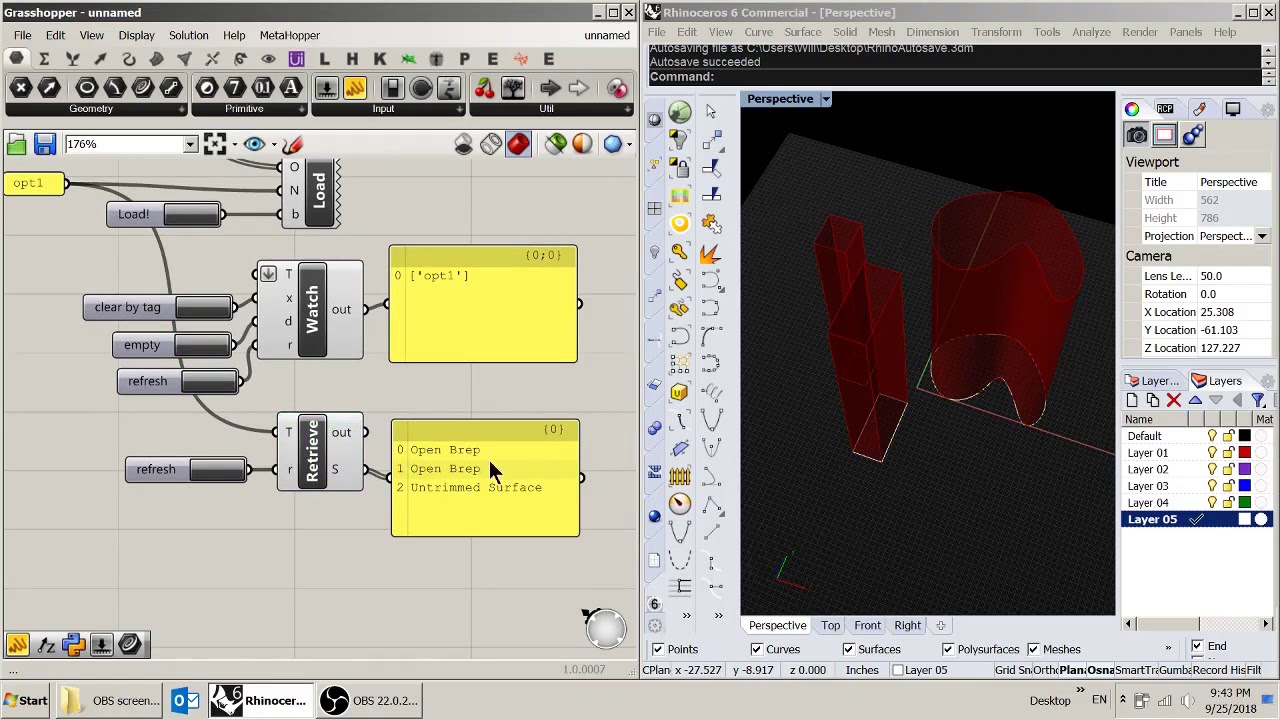The image size is (1280, 720).
Task: Toggle the Meshes selection filter checkbox
Action: pos(1033,650)
